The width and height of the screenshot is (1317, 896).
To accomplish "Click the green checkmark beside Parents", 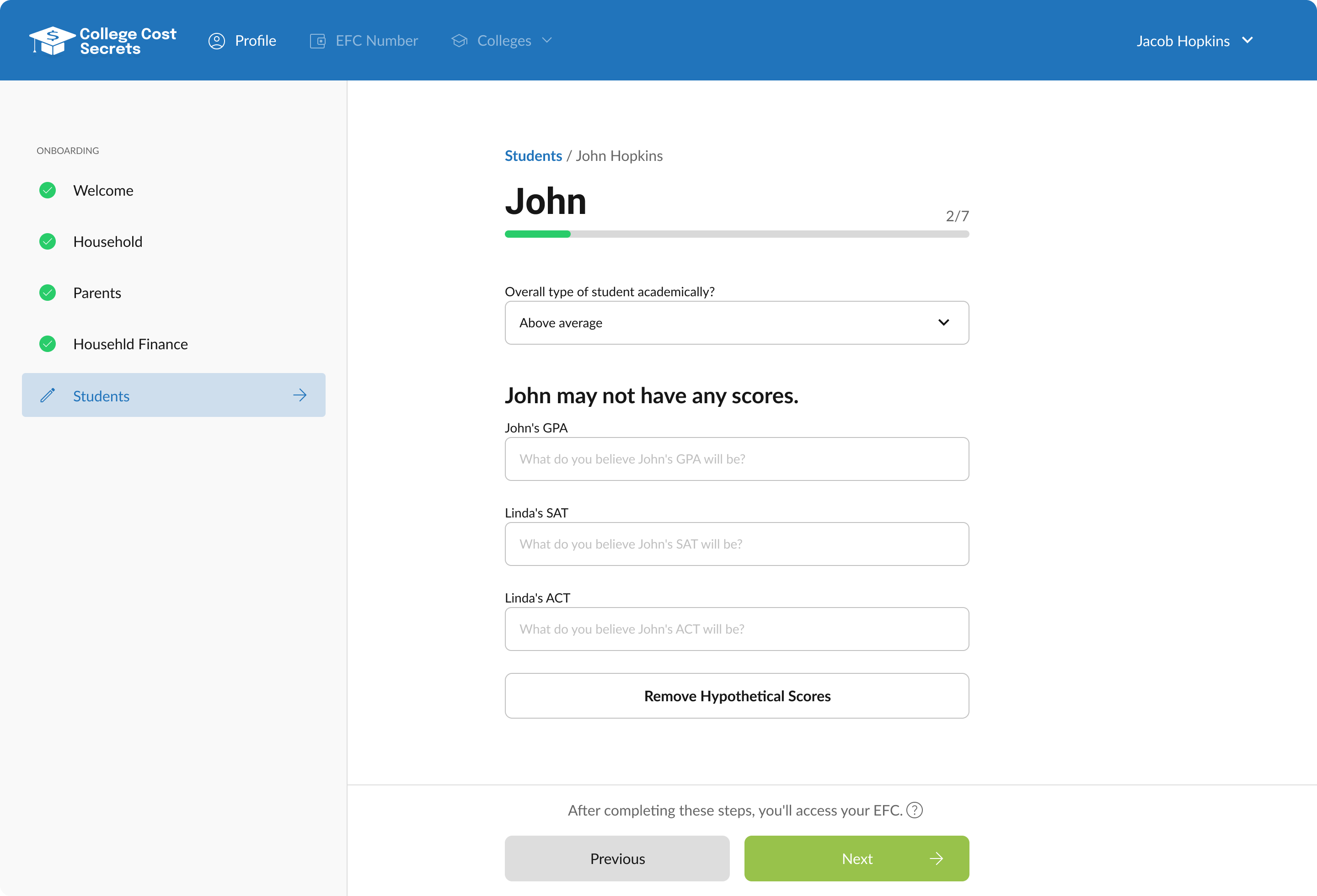I will coord(48,293).
